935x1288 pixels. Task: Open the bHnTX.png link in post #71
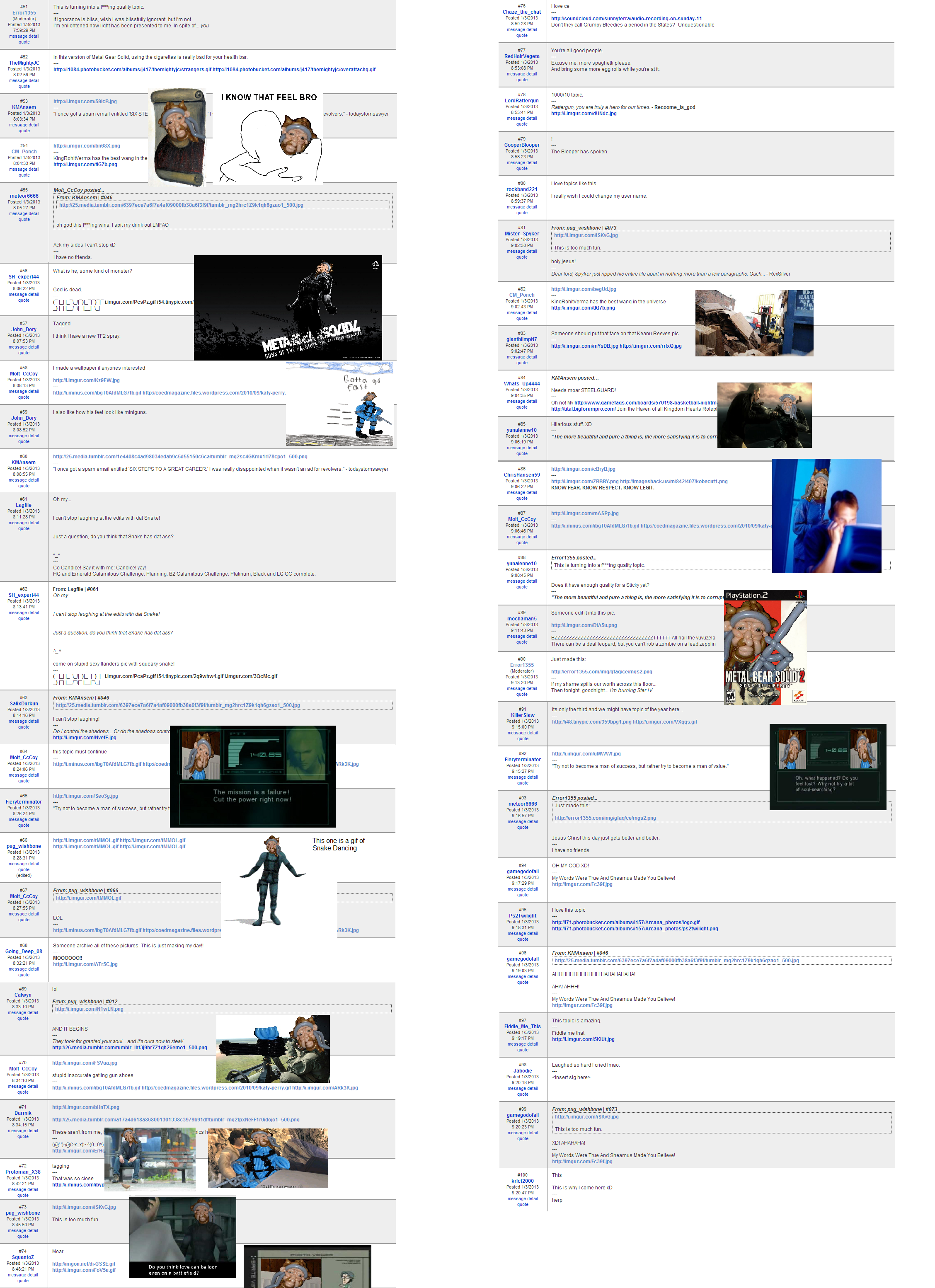[86, 1107]
